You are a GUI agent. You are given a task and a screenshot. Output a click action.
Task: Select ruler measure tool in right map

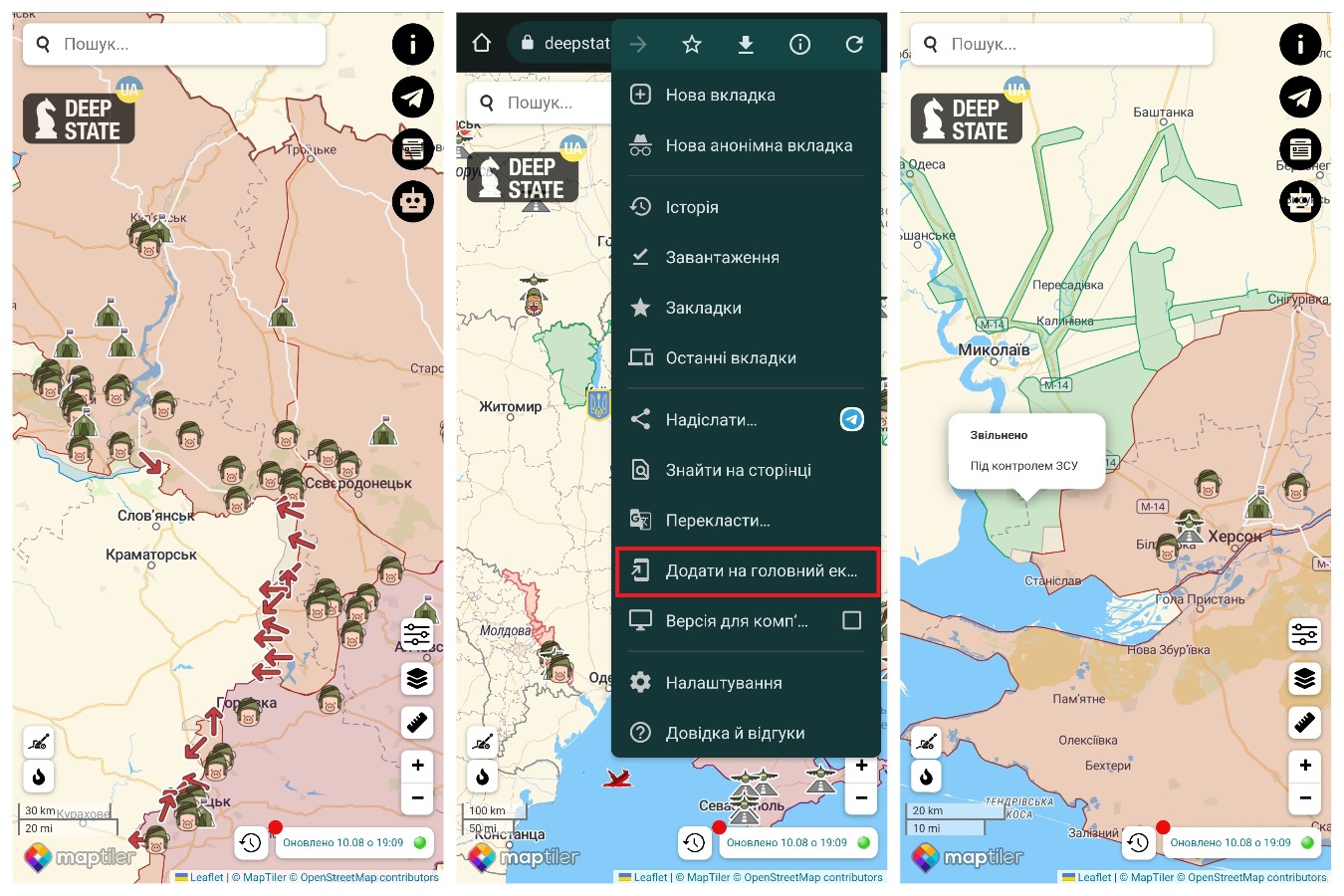[1304, 723]
